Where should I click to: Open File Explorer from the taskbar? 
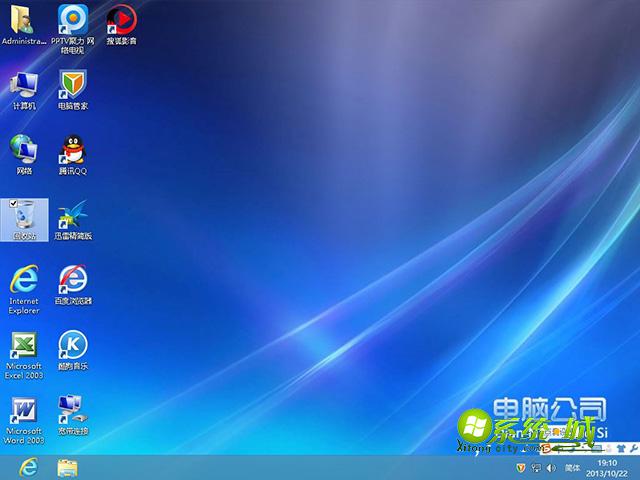[x=67, y=468]
